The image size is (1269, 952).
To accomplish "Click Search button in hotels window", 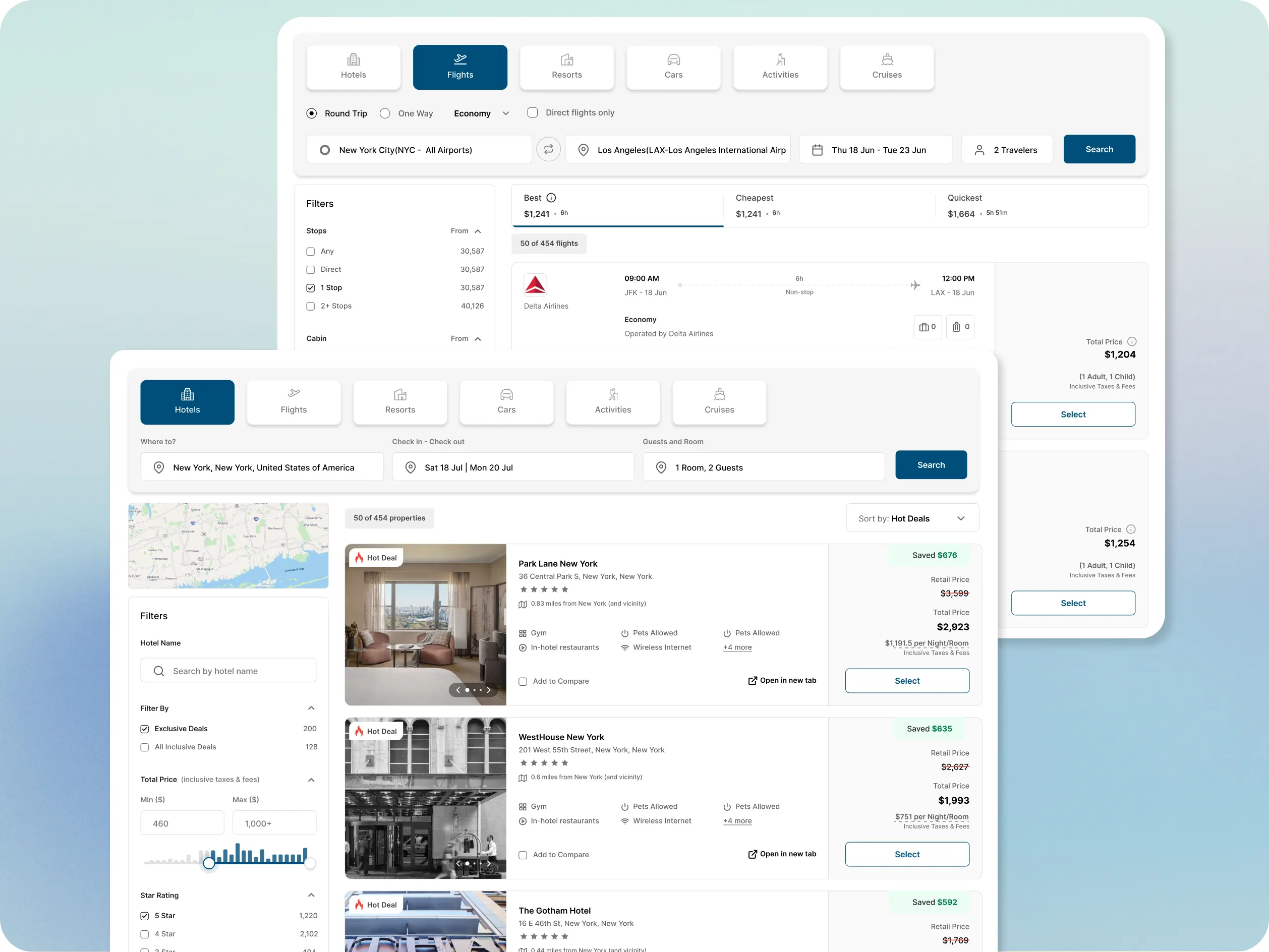I will [931, 465].
